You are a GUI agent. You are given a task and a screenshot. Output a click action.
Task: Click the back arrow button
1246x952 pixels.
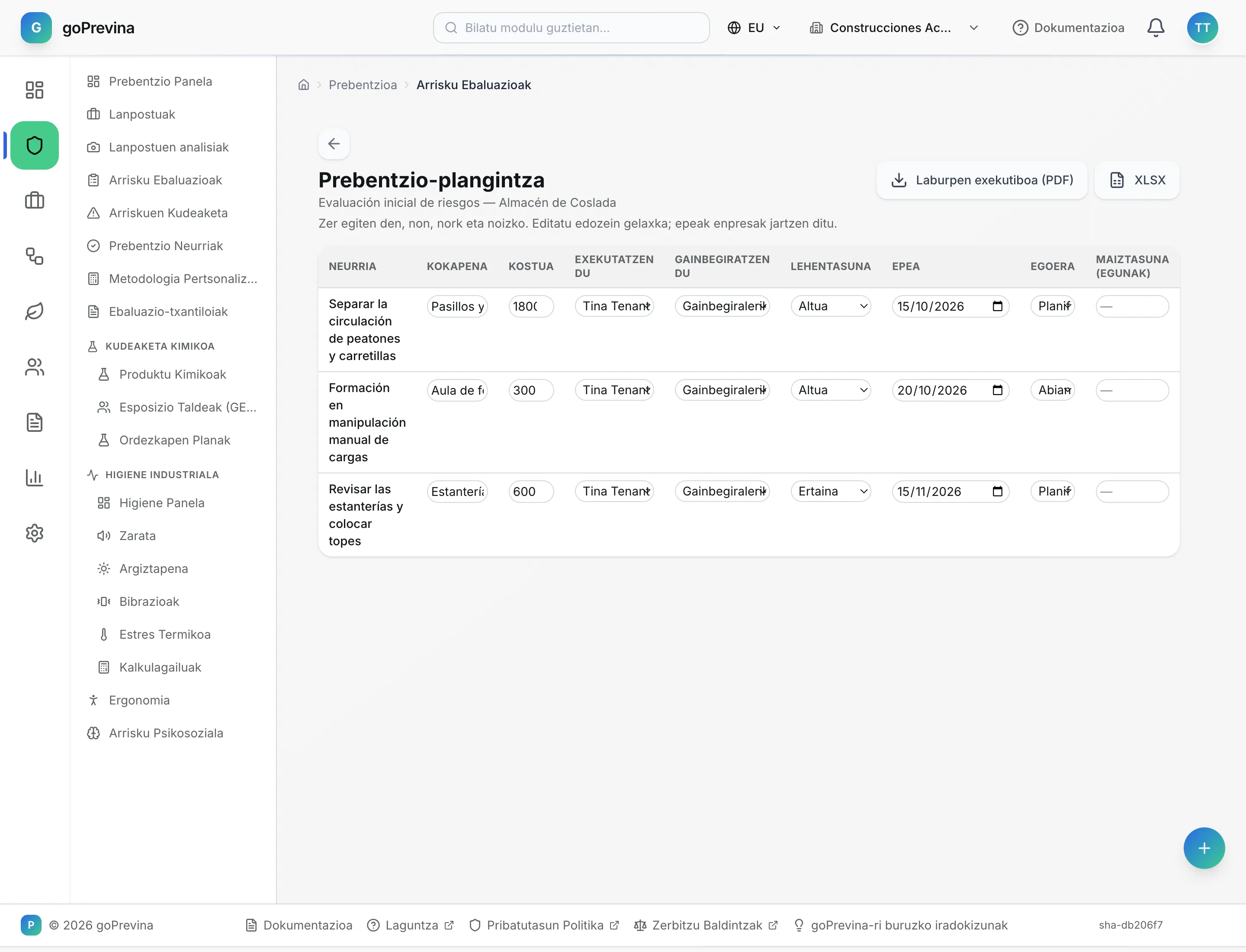[x=334, y=144]
